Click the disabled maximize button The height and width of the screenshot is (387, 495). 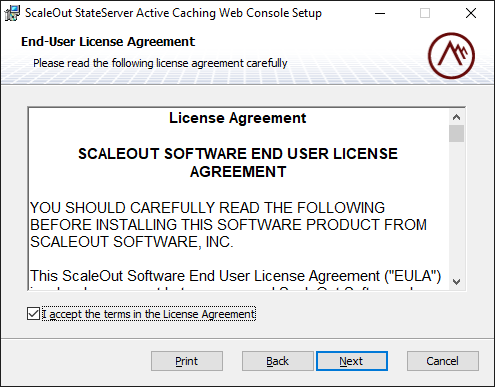coord(425,13)
